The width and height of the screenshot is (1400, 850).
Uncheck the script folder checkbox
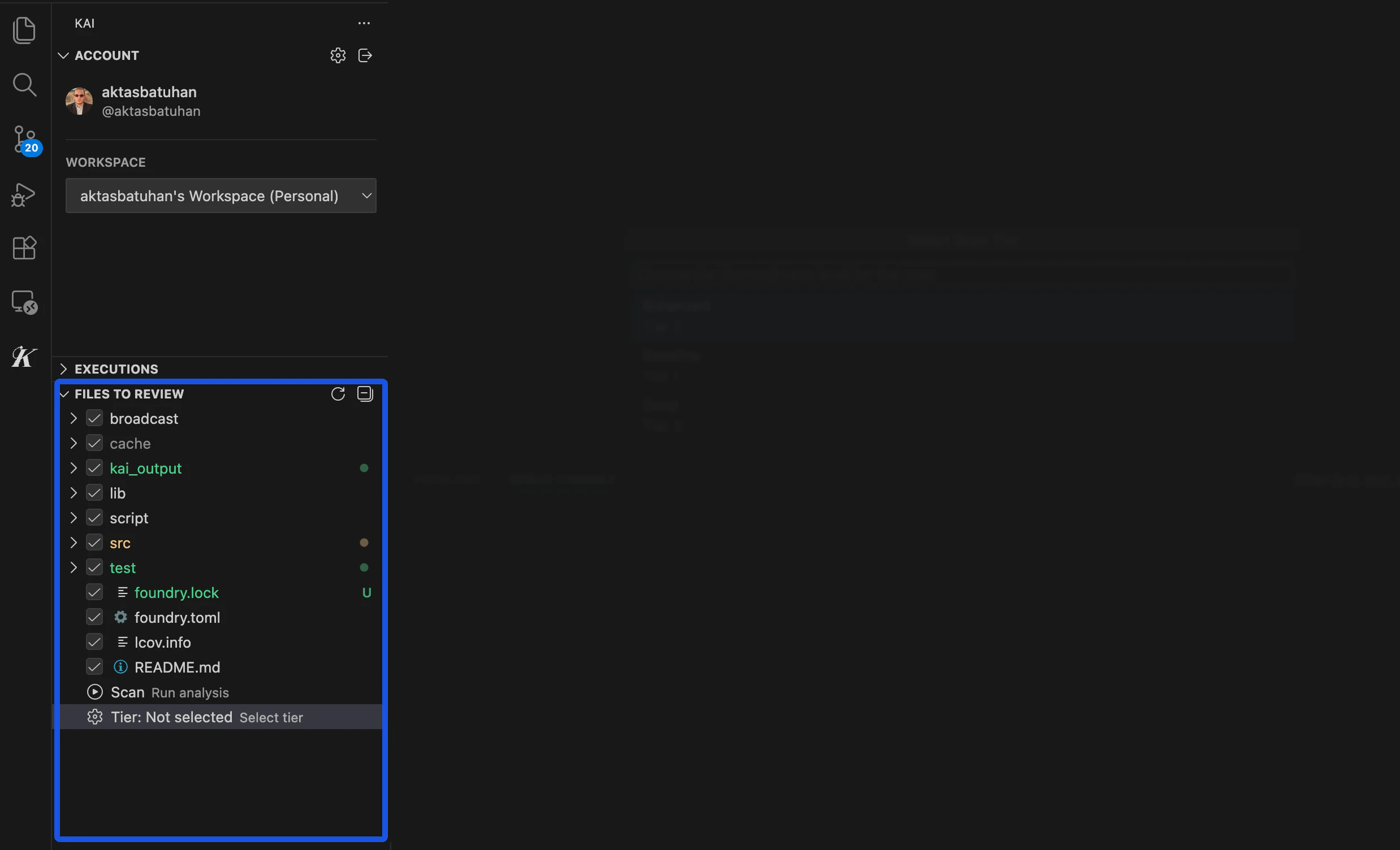[x=94, y=517]
